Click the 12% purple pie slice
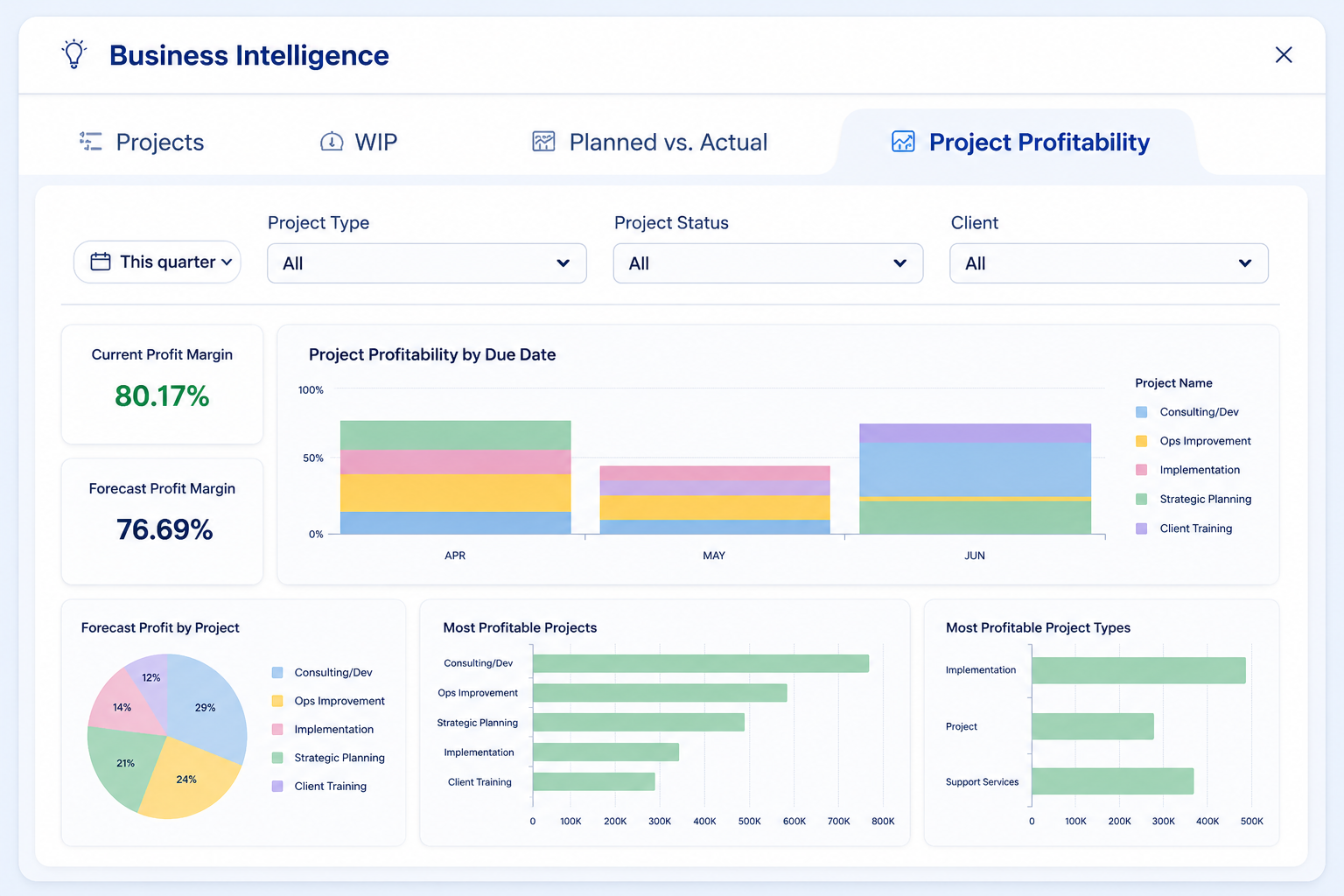Screen dimensions: 1344x896 pos(150,678)
